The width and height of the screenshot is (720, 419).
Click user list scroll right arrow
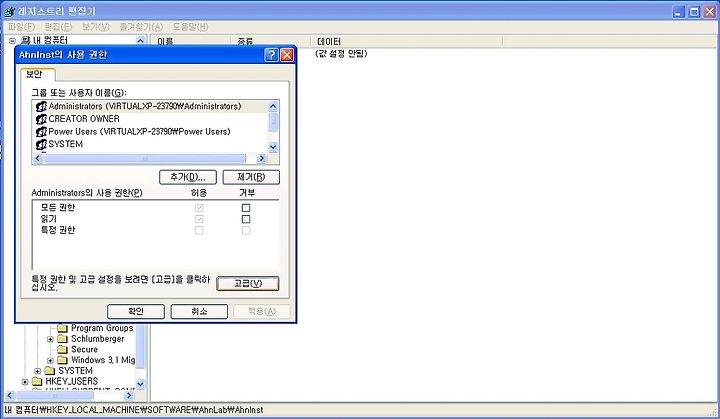tap(261, 159)
